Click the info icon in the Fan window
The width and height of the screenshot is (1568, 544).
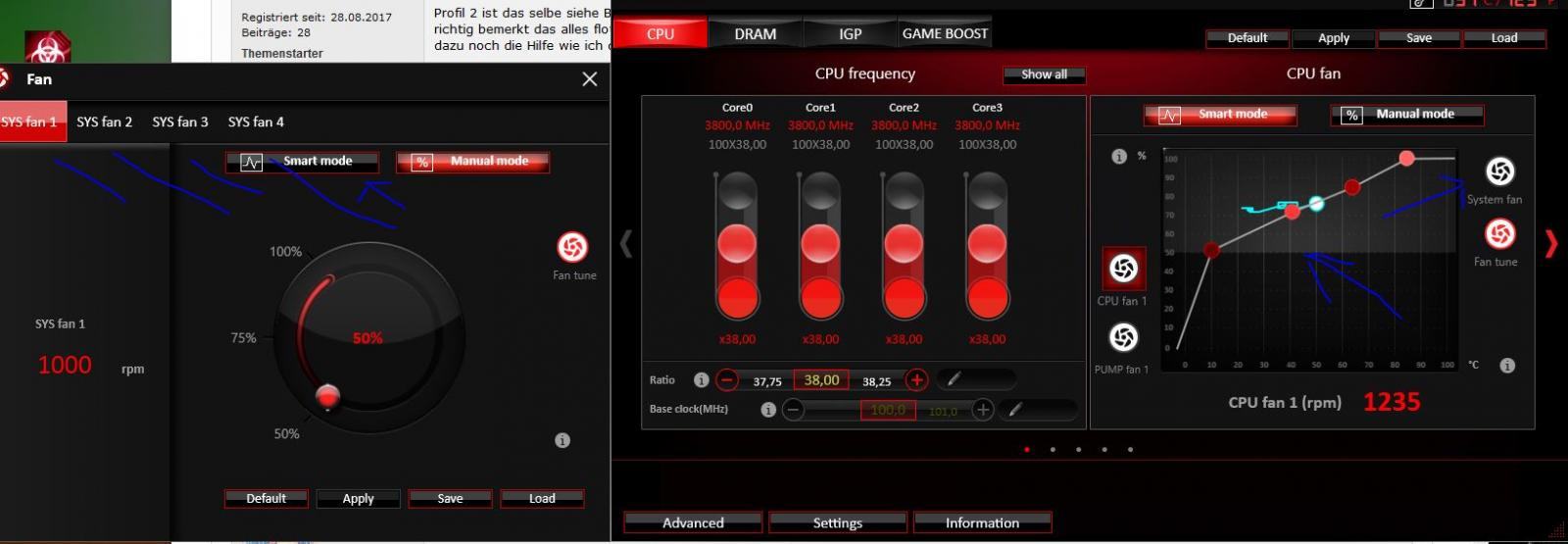563,440
